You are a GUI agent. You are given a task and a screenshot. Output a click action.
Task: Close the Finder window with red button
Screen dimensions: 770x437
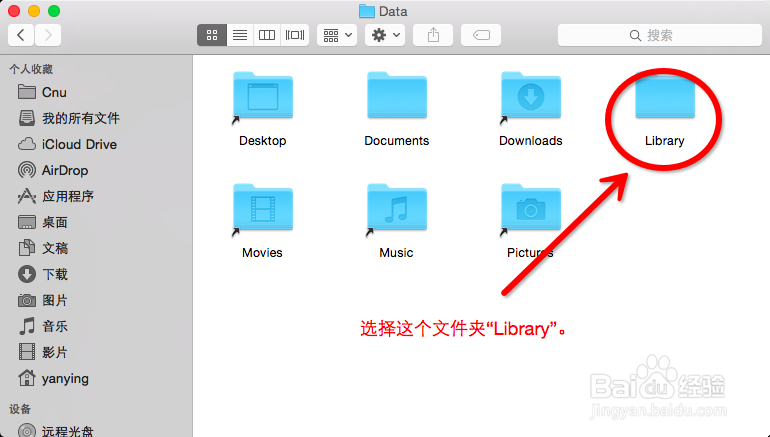coord(14,11)
